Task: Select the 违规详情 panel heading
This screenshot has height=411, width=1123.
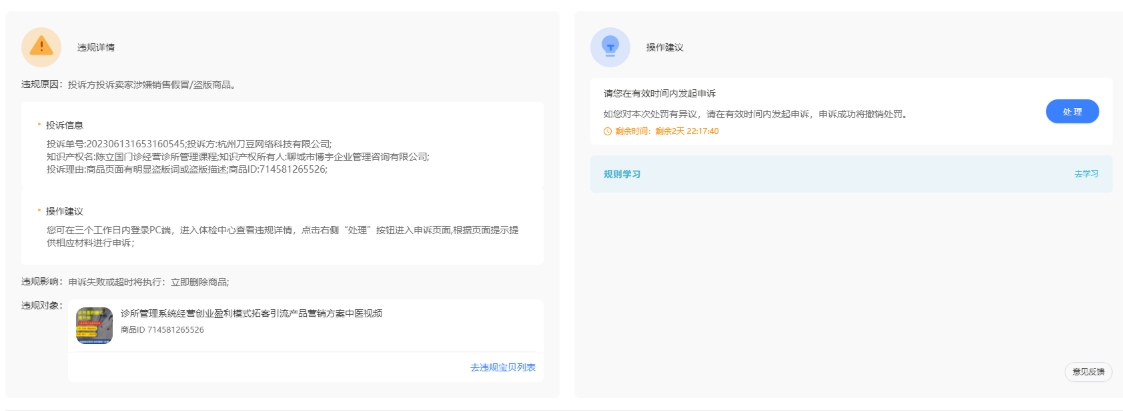Action: point(96,47)
